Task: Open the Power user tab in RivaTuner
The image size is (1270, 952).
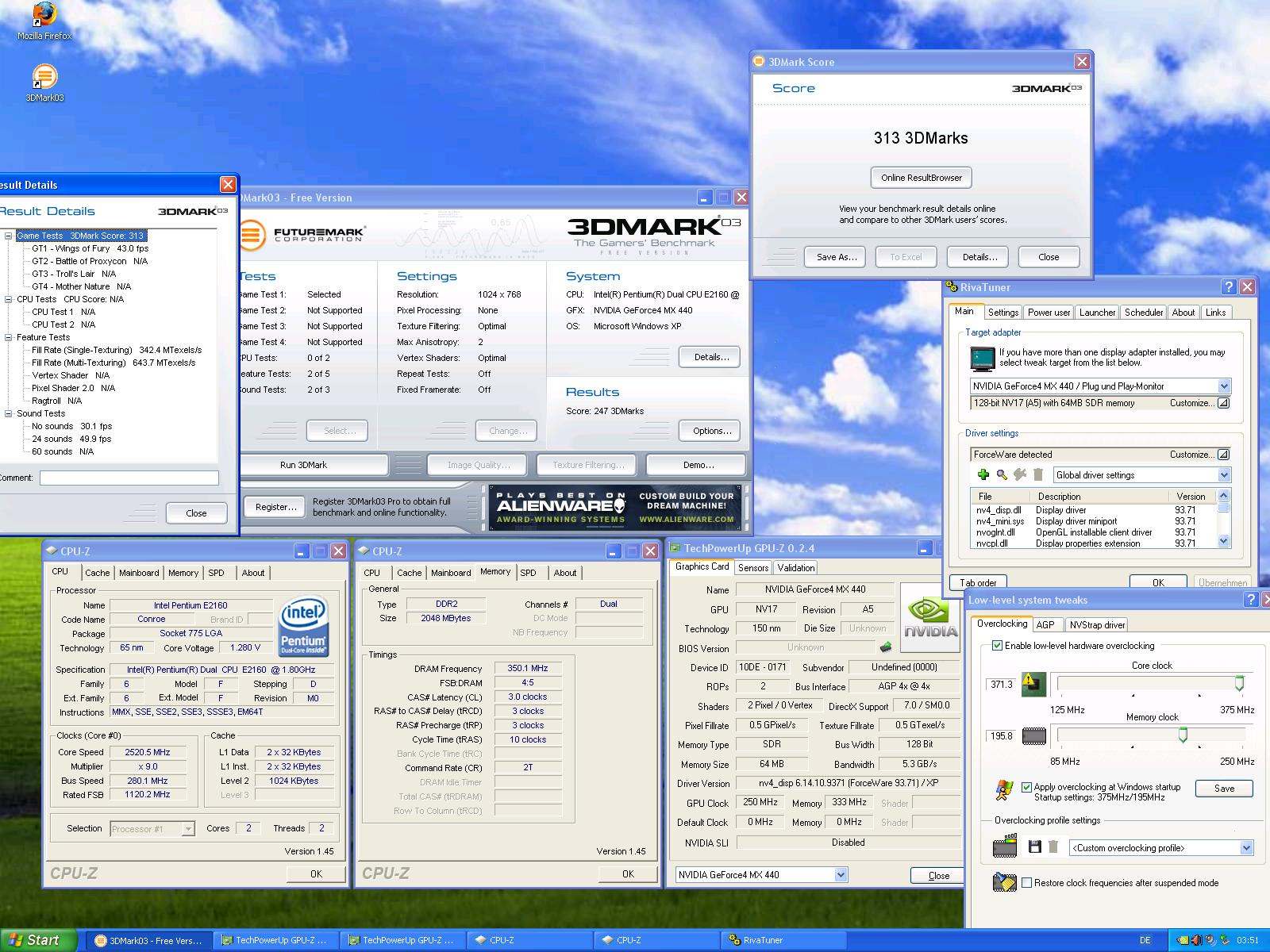Action: click(x=1049, y=313)
